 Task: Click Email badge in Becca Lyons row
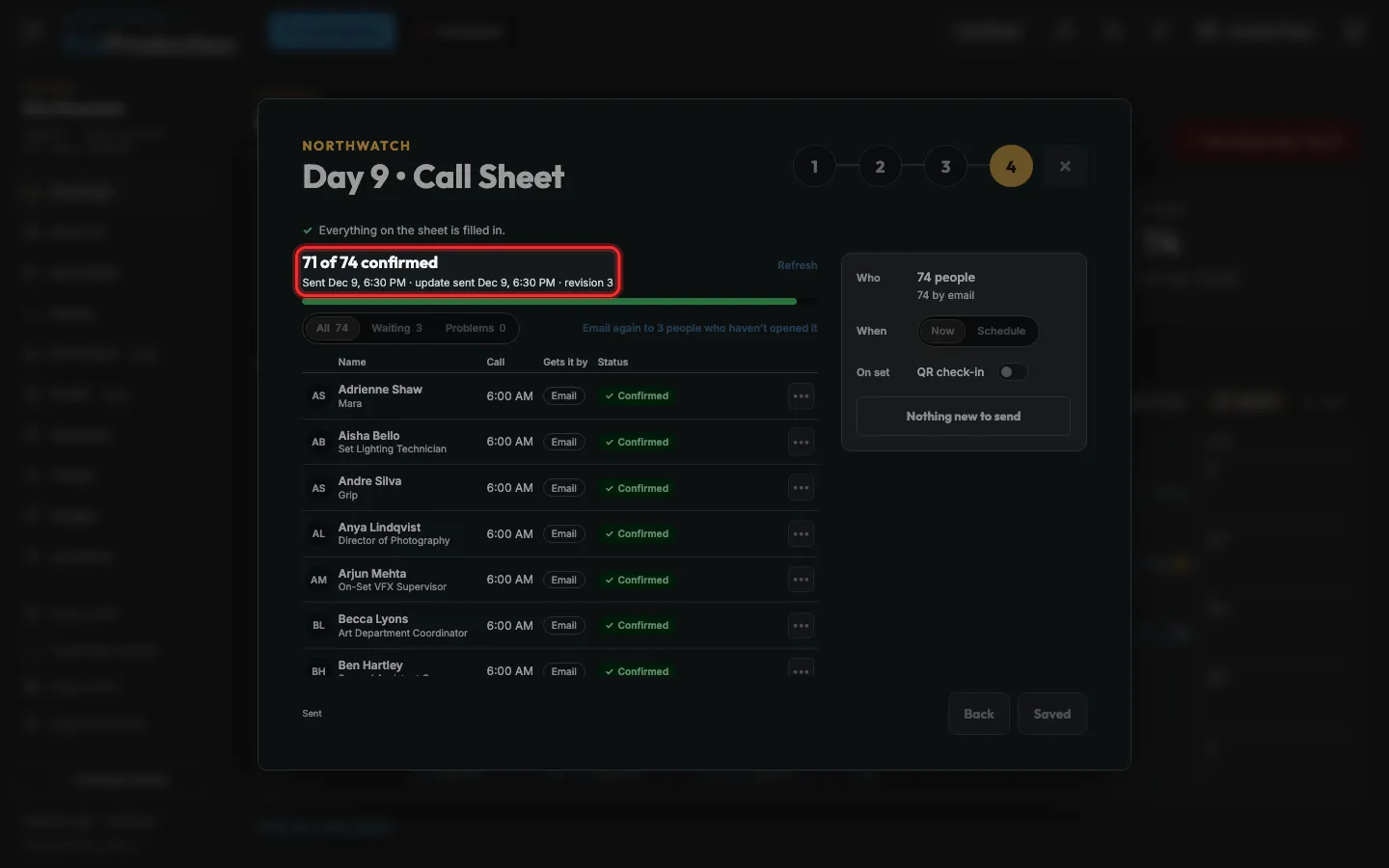(564, 626)
